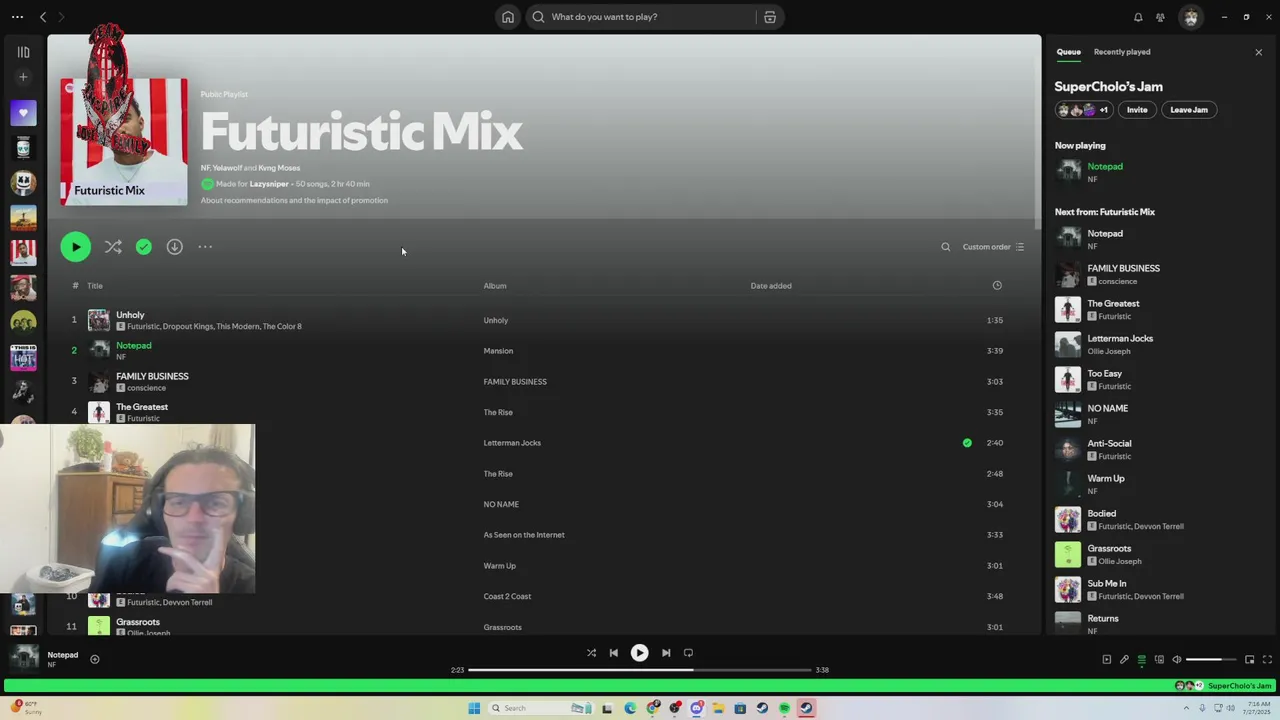Mute volume speaker icon in player
This screenshot has height=720, width=1280.
pos(1177,660)
